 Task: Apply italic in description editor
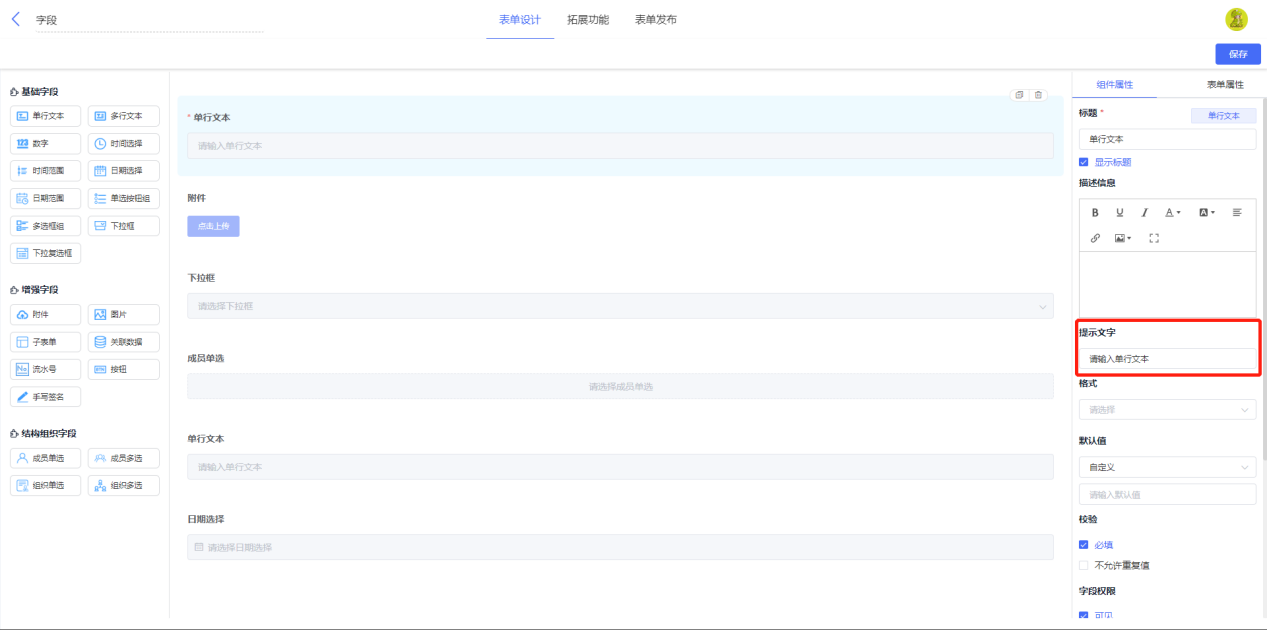pyautogui.click(x=1145, y=212)
